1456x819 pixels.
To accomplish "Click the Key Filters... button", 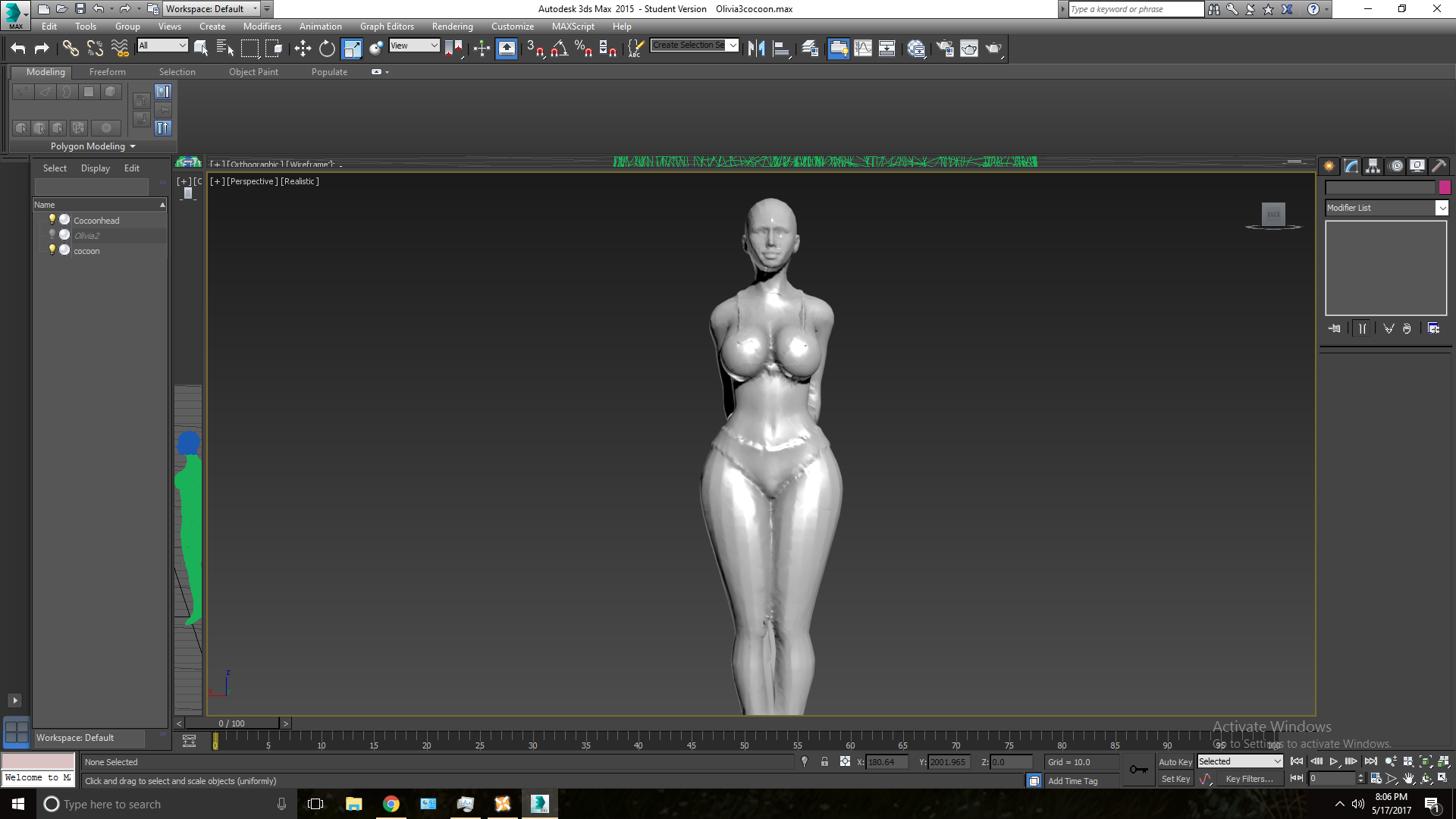I will (x=1249, y=779).
